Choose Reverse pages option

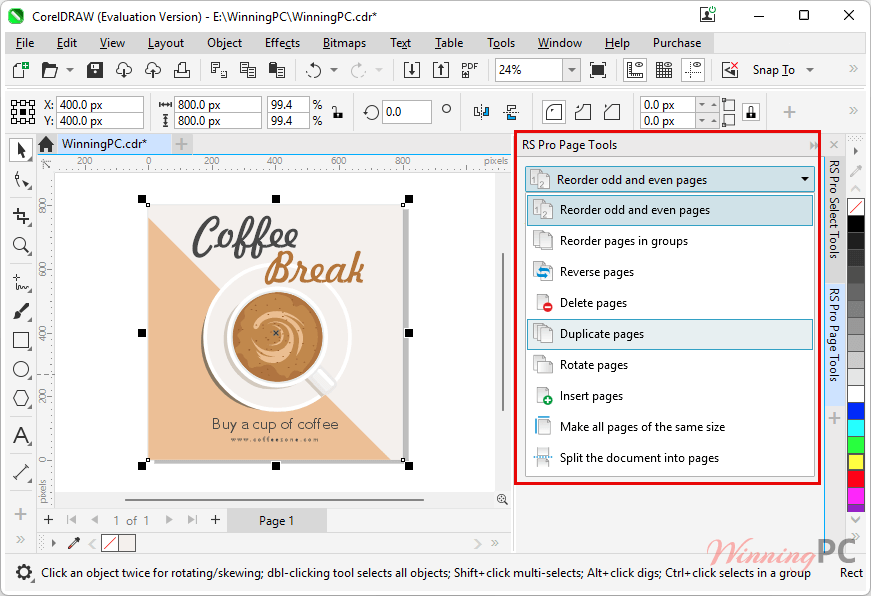pyautogui.click(x=670, y=272)
